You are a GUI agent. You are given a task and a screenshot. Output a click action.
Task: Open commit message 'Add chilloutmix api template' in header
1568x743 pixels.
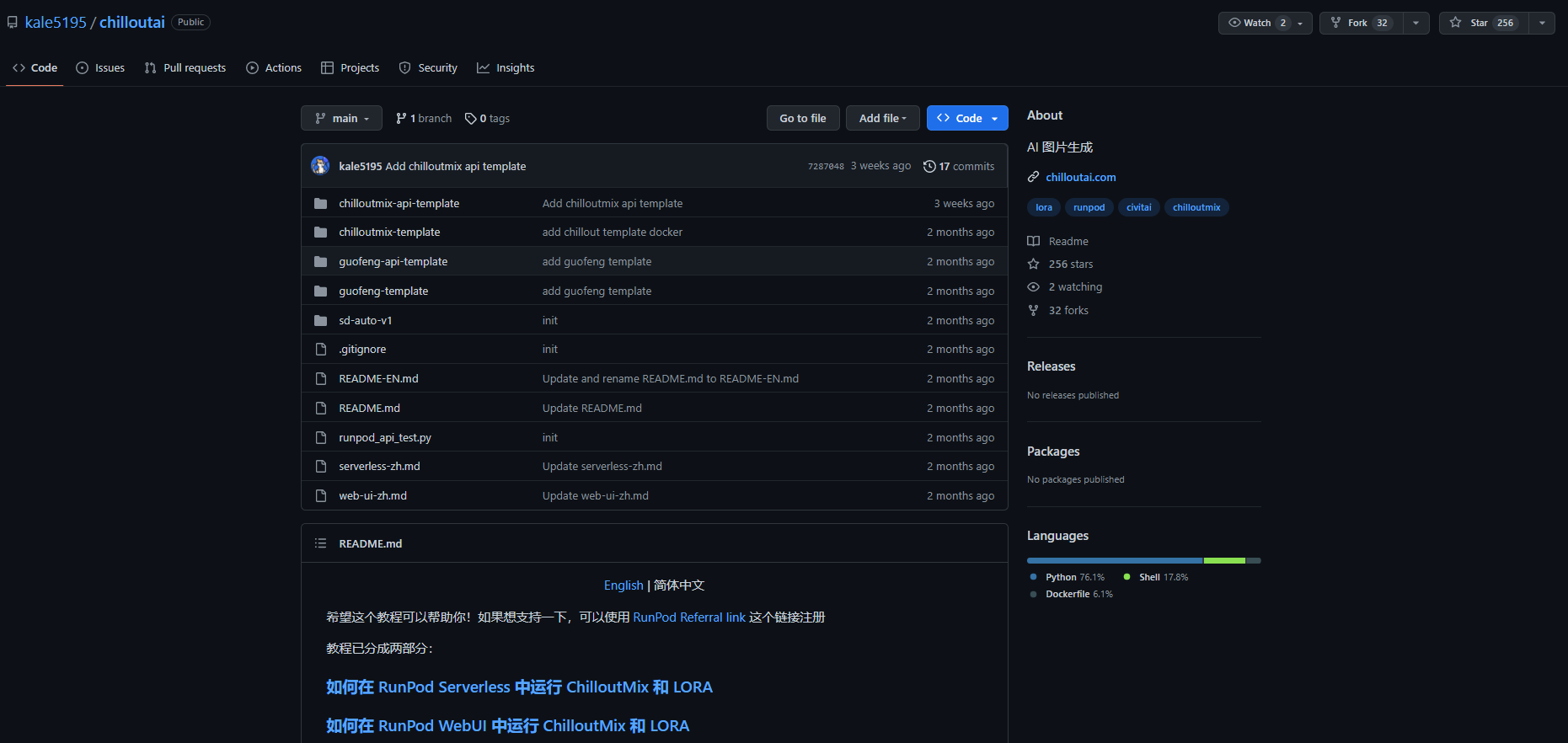(456, 166)
